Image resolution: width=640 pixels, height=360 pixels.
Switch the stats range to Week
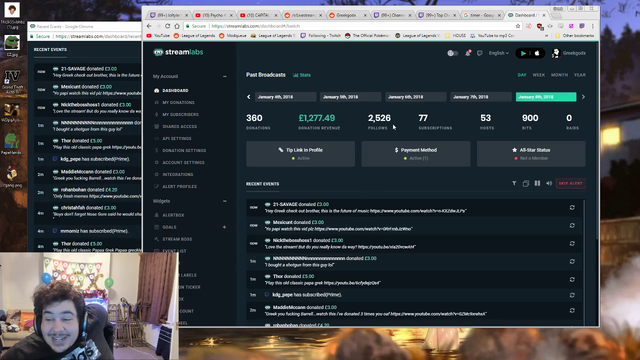[x=539, y=75]
